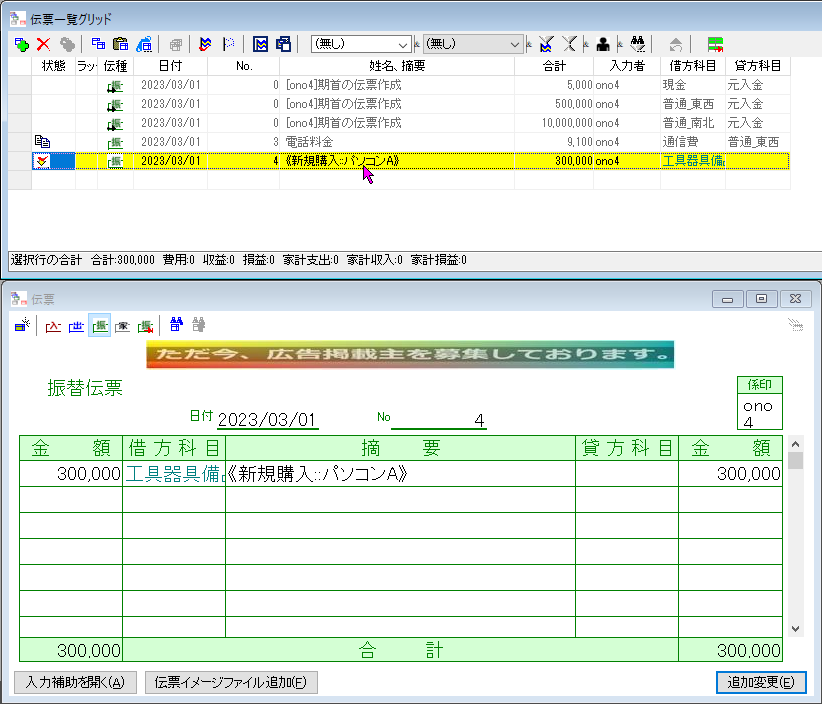Click 入力補助を開く(A) button
Image resolution: width=822 pixels, height=704 pixels.
(75, 683)
